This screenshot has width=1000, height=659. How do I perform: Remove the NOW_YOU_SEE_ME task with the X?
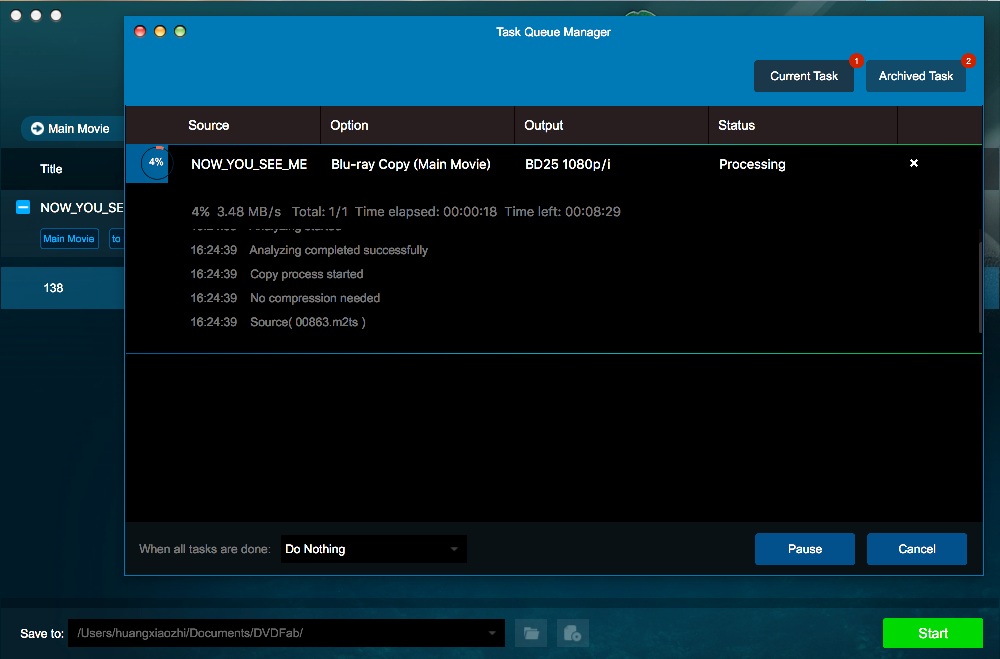pos(913,163)
